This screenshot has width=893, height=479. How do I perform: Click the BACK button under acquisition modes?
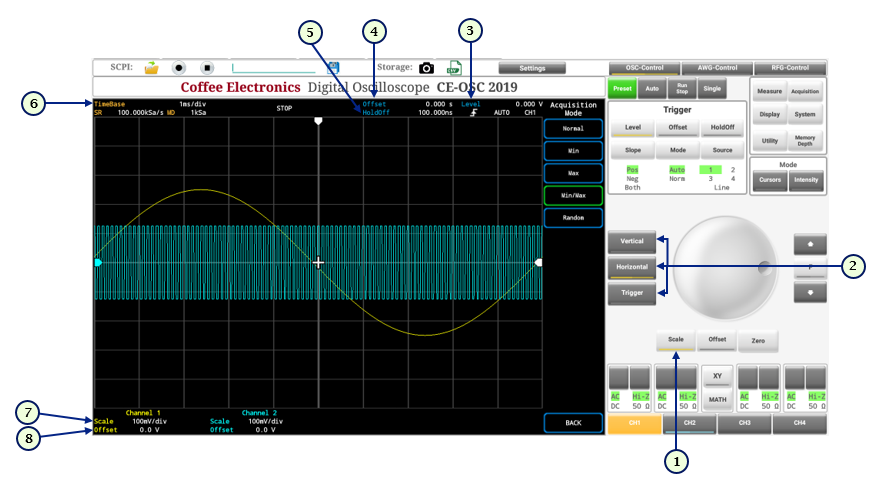coord(573,423)
